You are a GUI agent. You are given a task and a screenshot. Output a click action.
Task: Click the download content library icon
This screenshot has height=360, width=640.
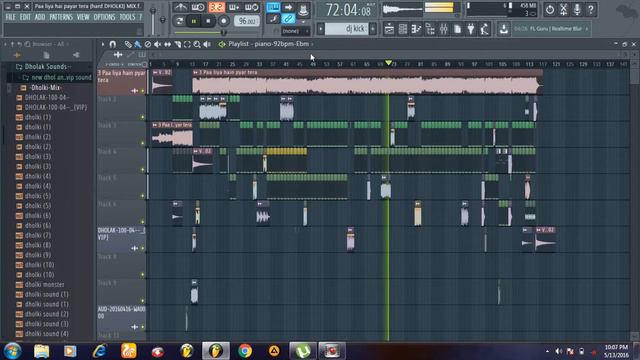(504, 29)
